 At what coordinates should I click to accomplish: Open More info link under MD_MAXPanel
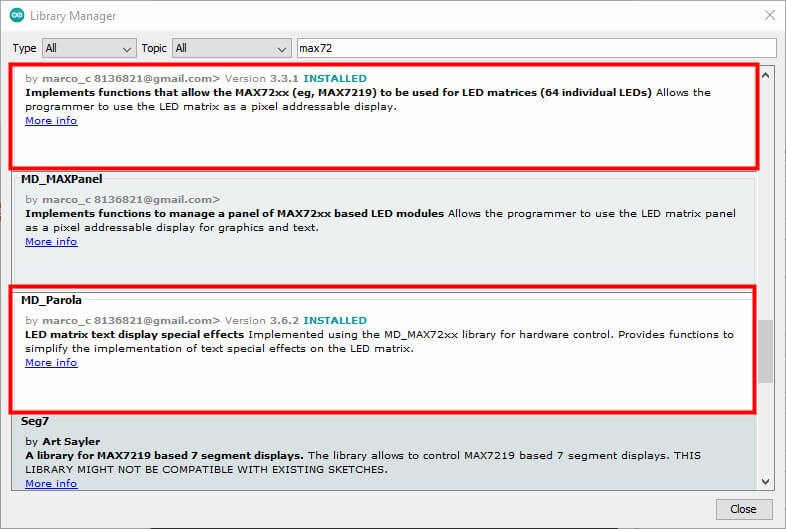[x=51, y=242]
